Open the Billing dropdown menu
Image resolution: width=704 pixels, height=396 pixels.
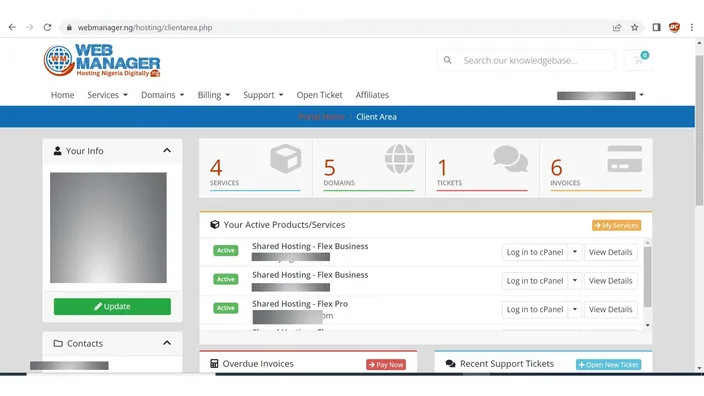coord(214,95)
